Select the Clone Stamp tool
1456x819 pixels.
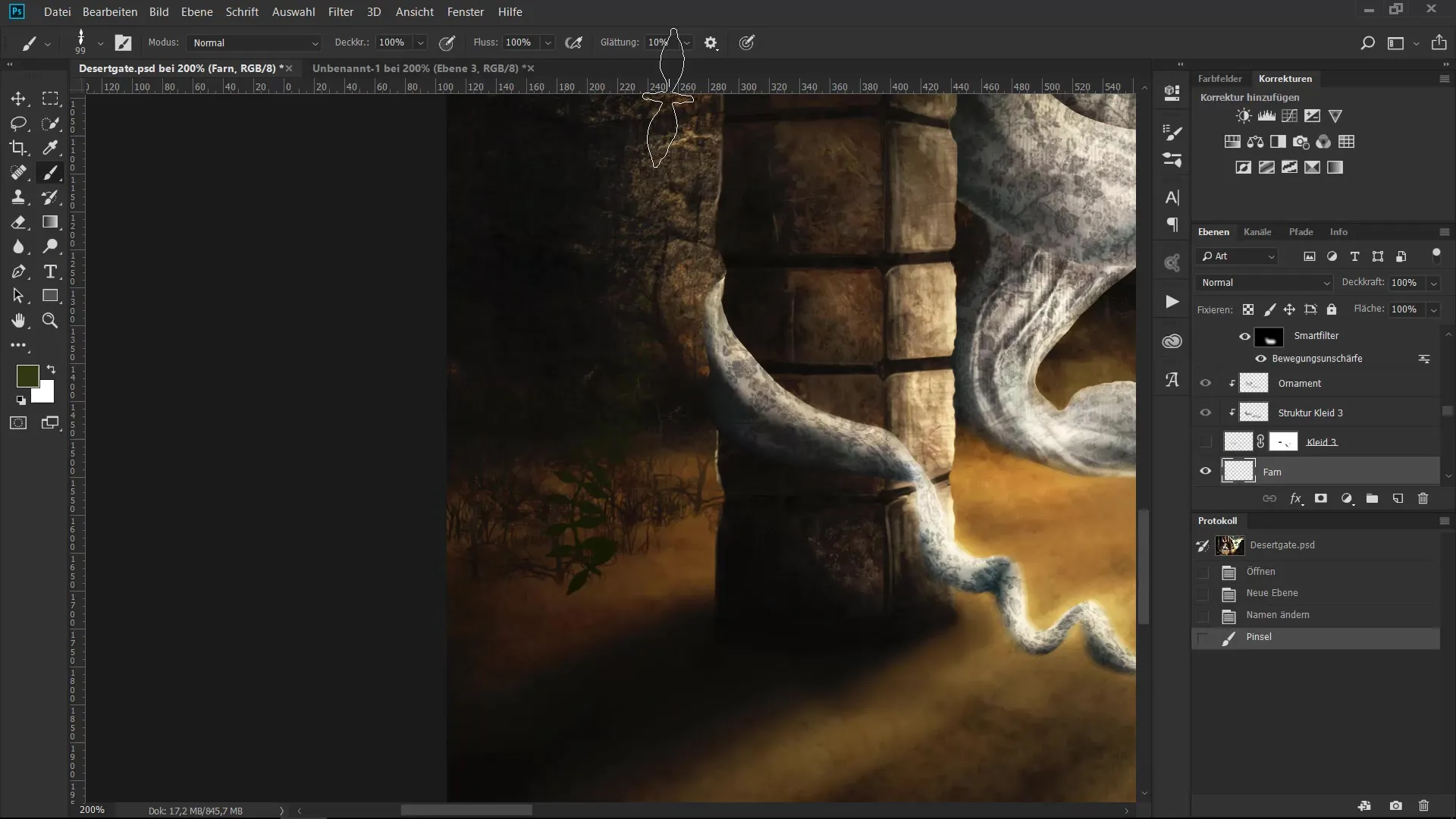(18, 197)
